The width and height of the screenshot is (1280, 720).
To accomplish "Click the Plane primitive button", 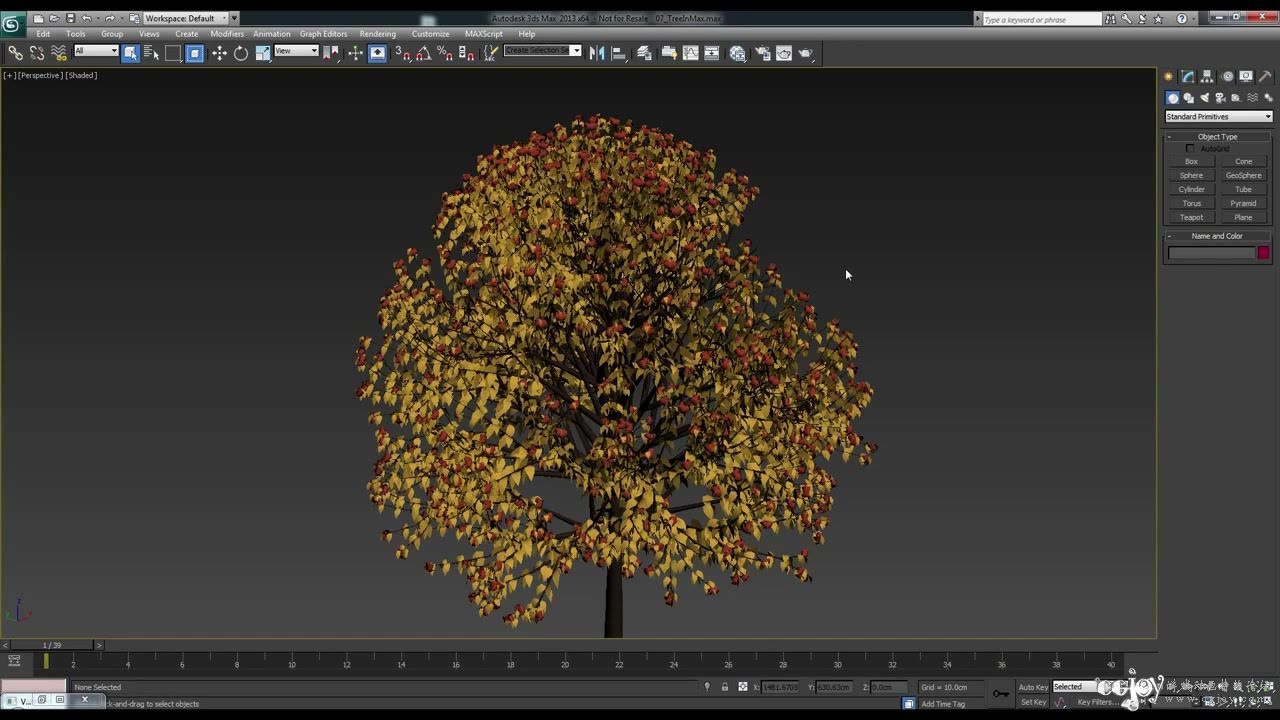I will pos(1244,217).
